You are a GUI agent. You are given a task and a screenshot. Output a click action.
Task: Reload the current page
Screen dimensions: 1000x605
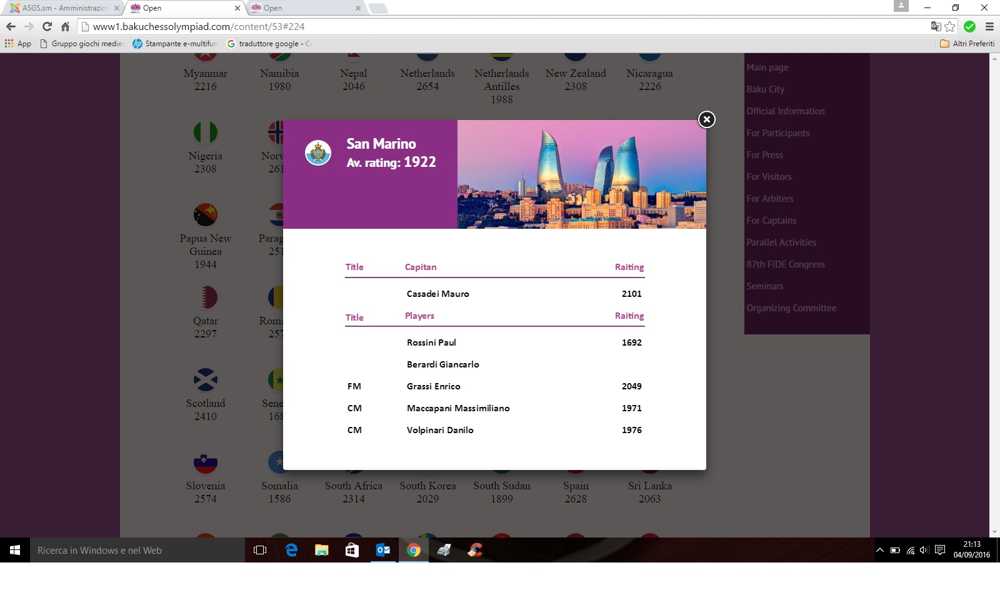[x=47, y=27]
